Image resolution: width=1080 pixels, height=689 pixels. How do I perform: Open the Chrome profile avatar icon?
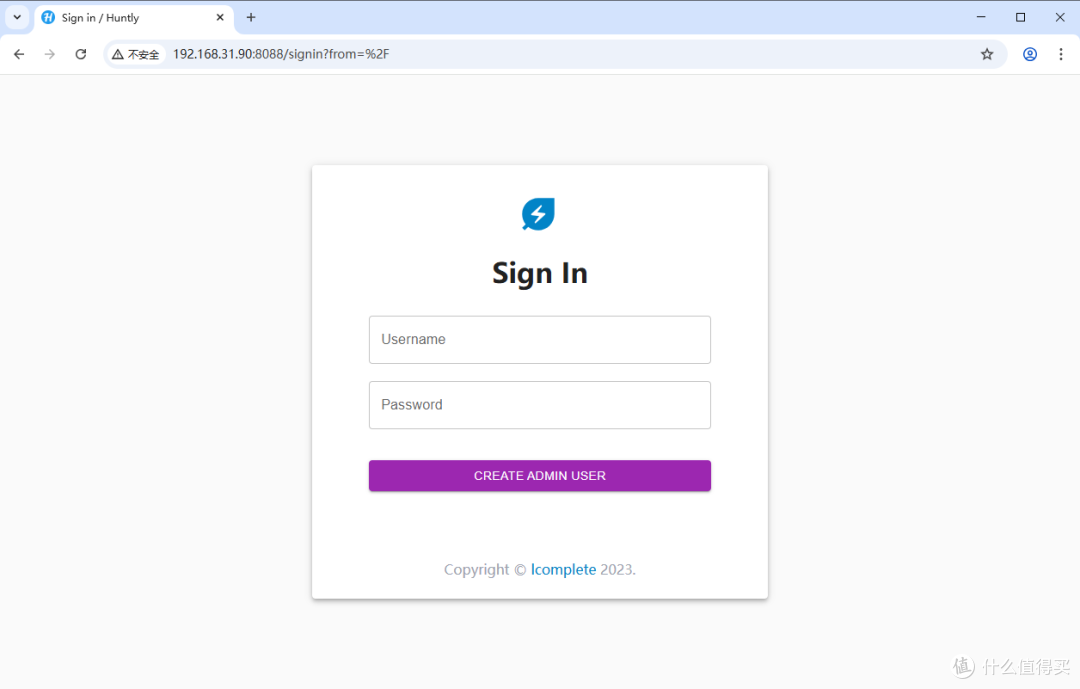(x=1030, y=54)
